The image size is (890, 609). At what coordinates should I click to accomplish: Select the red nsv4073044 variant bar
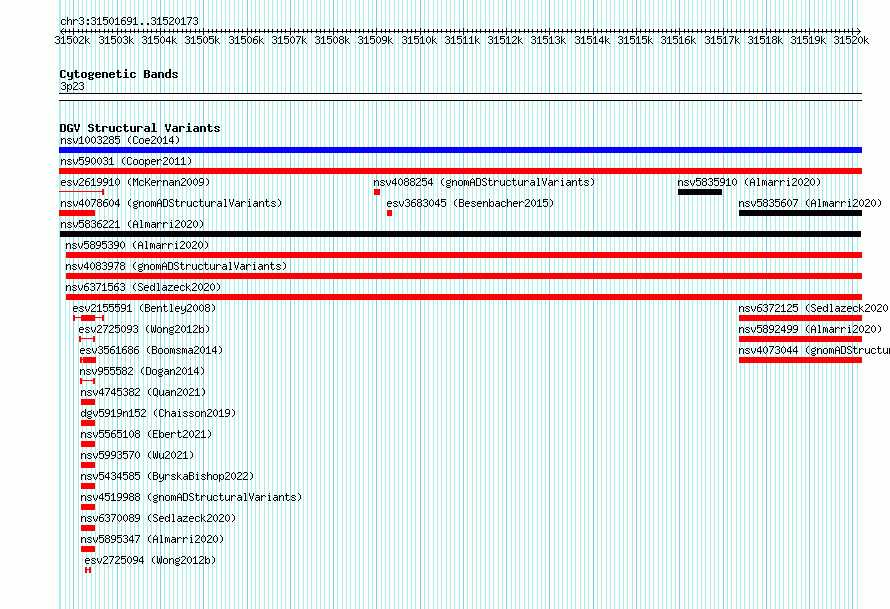[x=800, y=360]
